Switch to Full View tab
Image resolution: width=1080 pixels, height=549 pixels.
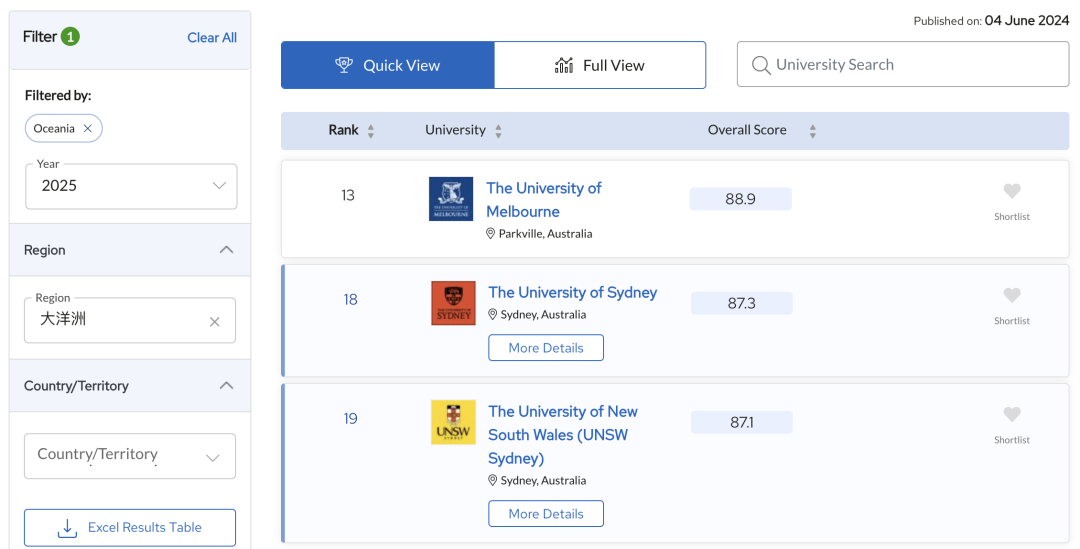600,65
